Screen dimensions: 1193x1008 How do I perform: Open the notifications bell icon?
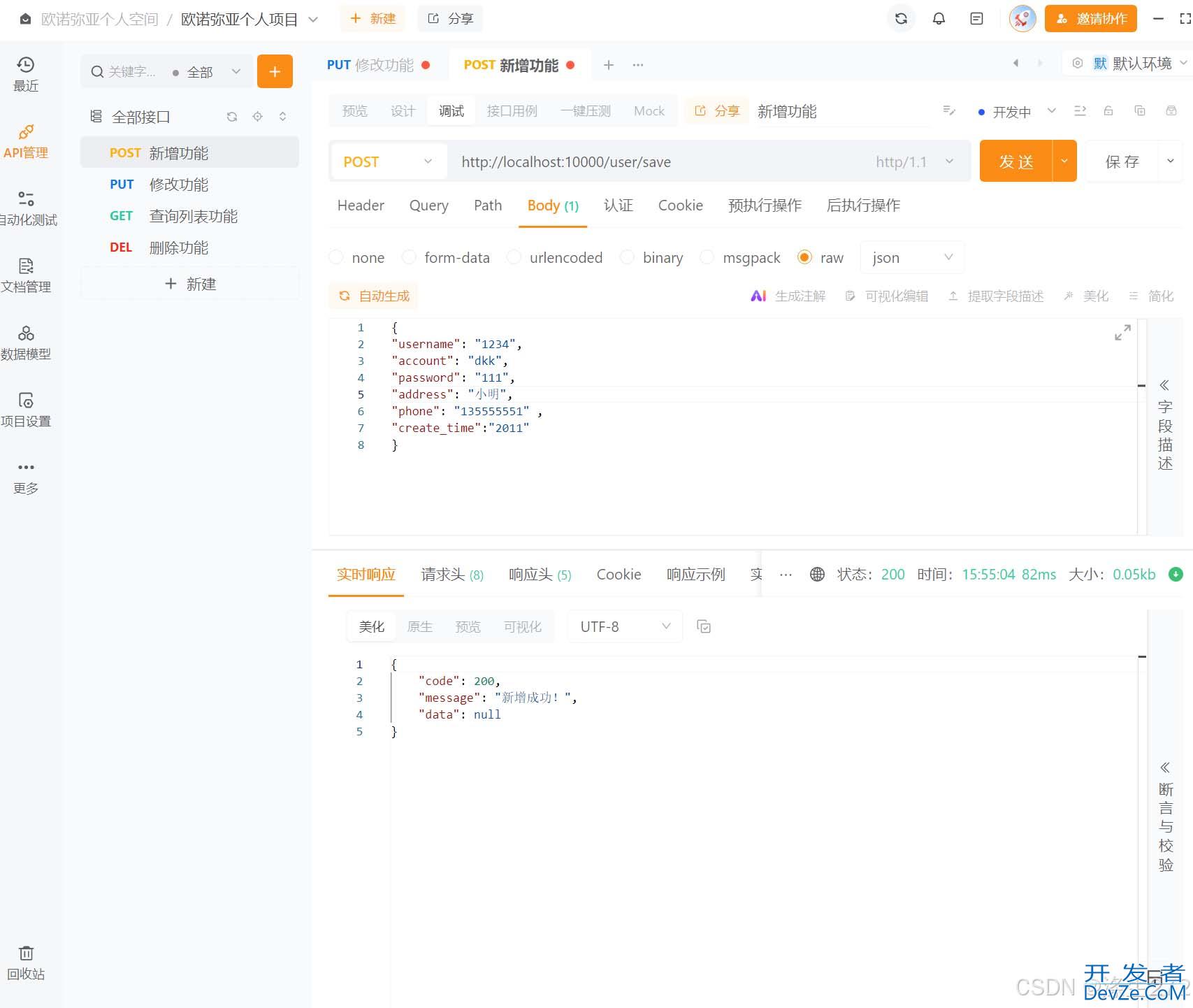pyautogui.click(x=939, y=19)
